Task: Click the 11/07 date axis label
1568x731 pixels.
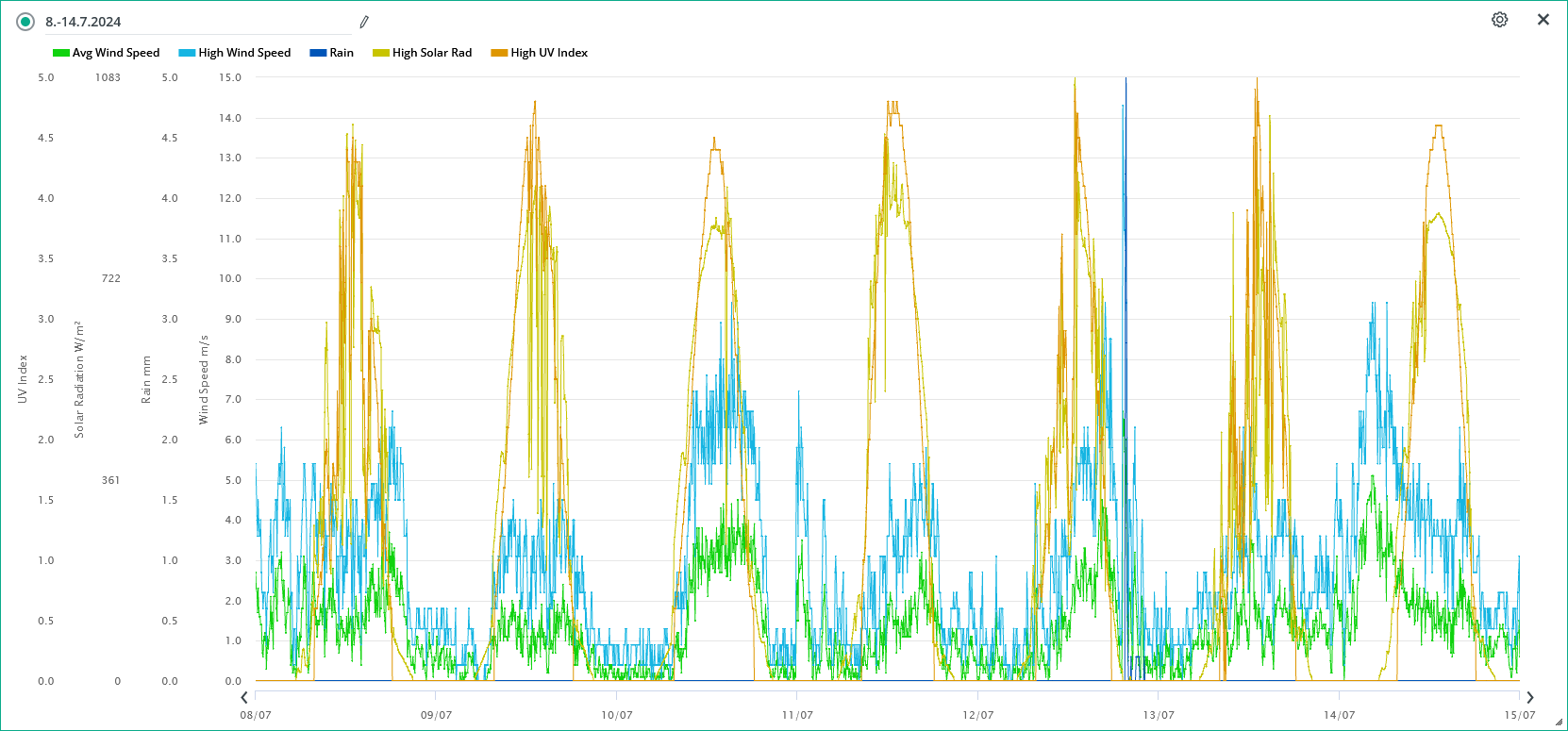Action: click(x=797, y=715)
